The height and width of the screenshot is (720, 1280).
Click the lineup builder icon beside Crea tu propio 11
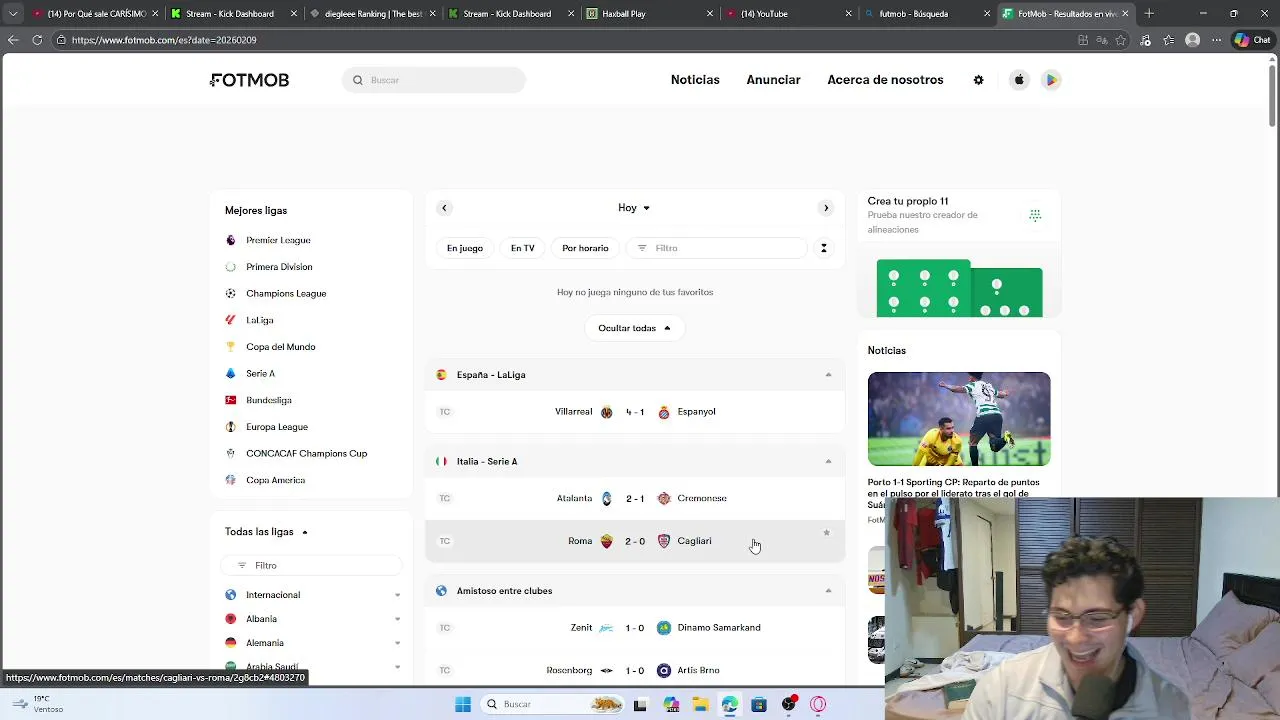(1035, 215)
